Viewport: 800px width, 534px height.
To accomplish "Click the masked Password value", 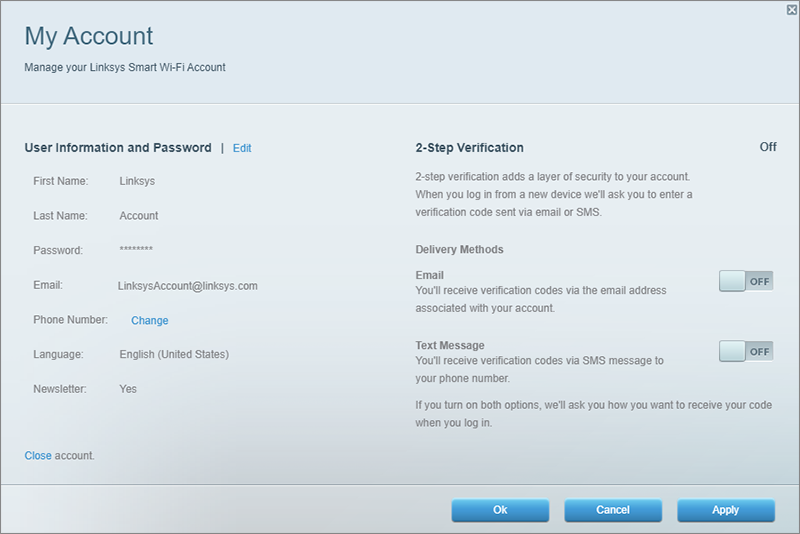I will point(136,249).
